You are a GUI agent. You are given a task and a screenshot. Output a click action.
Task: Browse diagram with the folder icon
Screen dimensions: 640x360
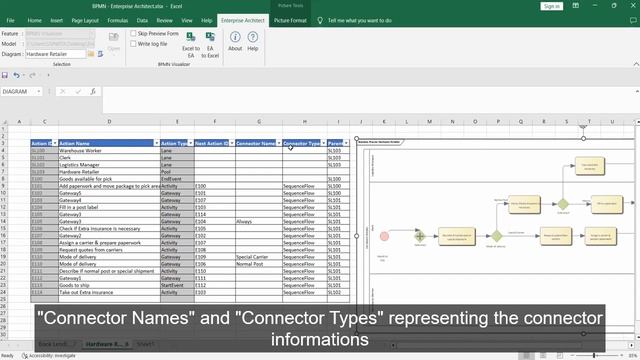[91, 54]
